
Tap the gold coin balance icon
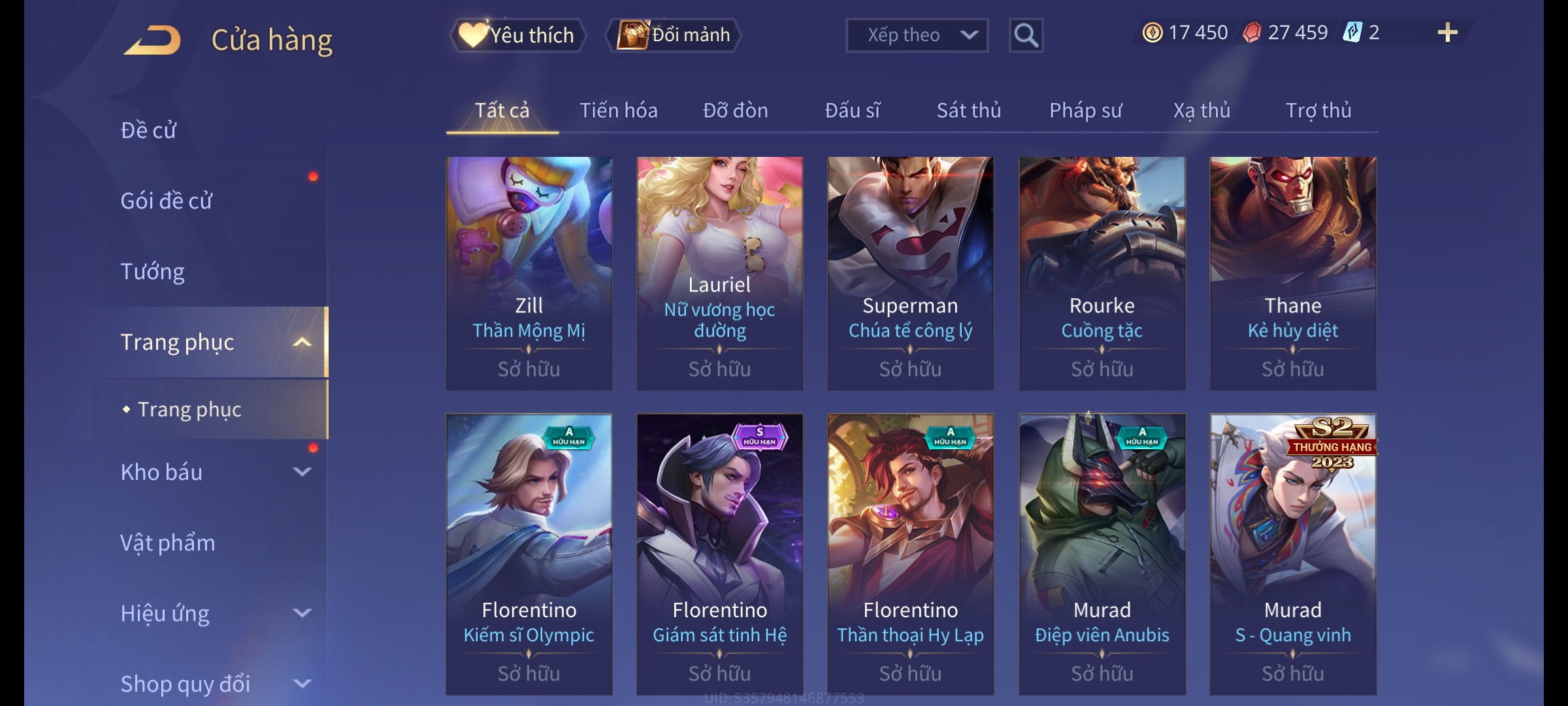(1152, 33)
